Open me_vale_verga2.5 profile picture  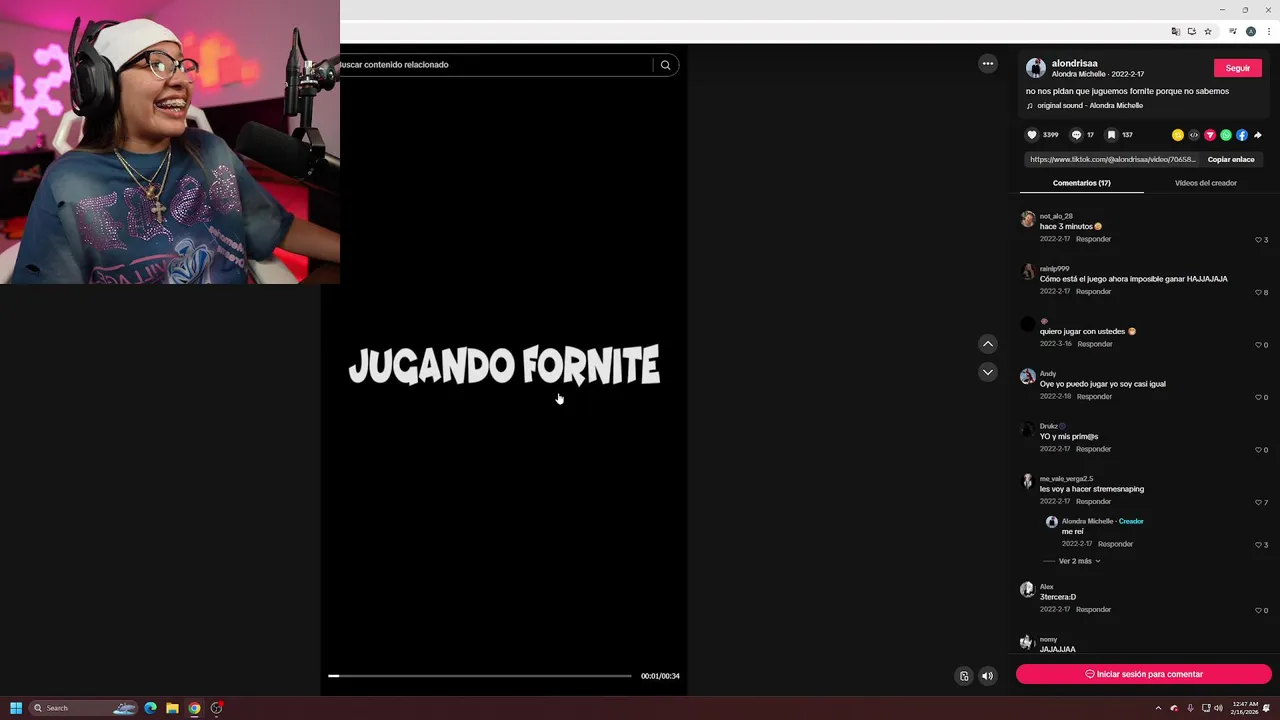pyautogui.click(x=1027, y=481)
